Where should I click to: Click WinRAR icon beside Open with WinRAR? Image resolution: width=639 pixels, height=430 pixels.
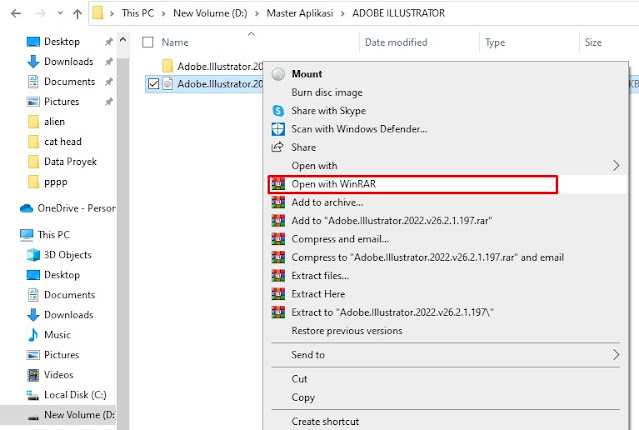pyautogui.click(x=278, y=184)
